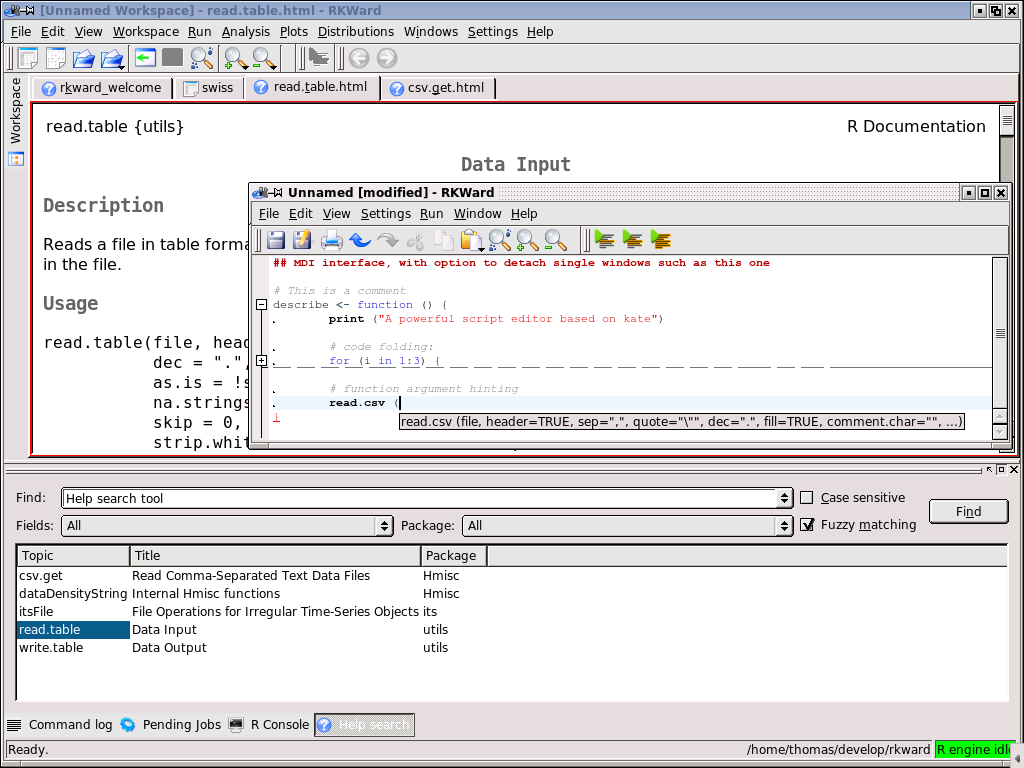Open the Pending Jobs panel

[x=172, y=724]
